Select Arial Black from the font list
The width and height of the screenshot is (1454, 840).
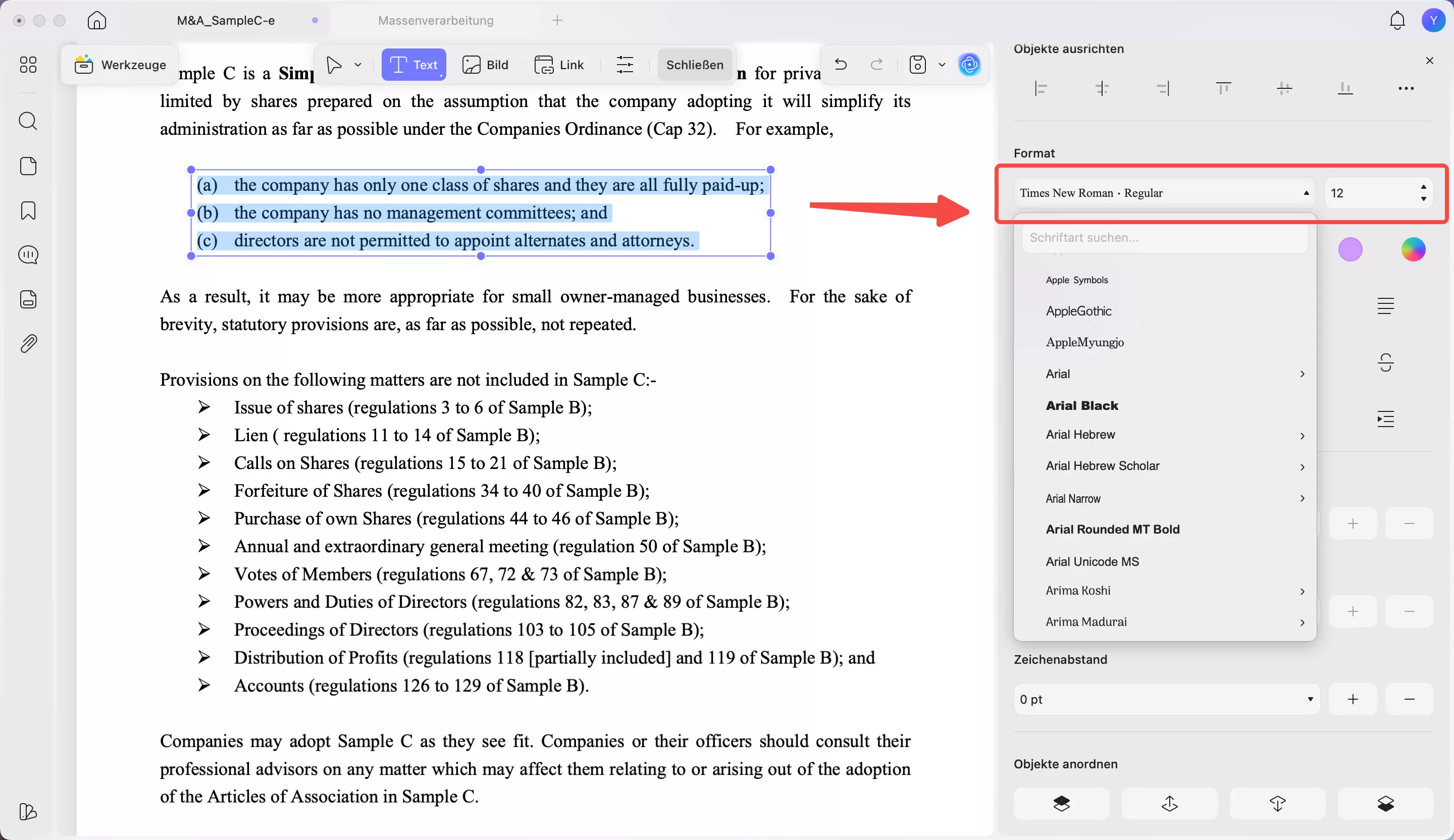1082,405
